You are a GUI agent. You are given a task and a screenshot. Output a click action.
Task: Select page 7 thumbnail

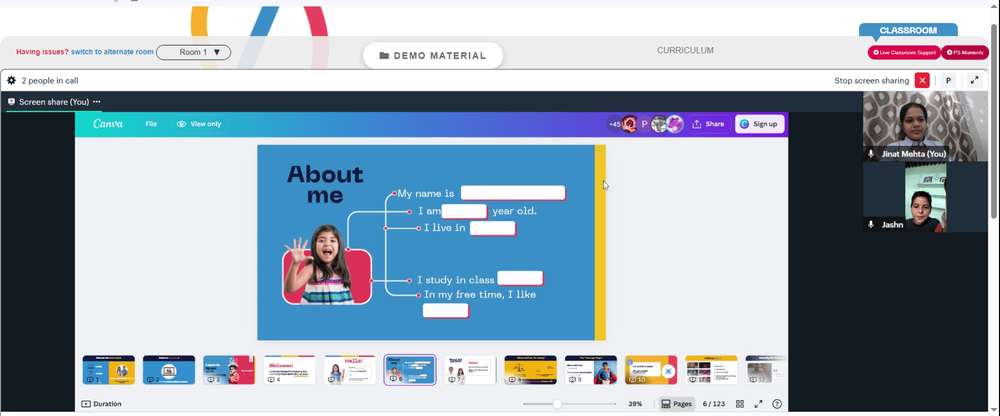(x=470, y=370)
